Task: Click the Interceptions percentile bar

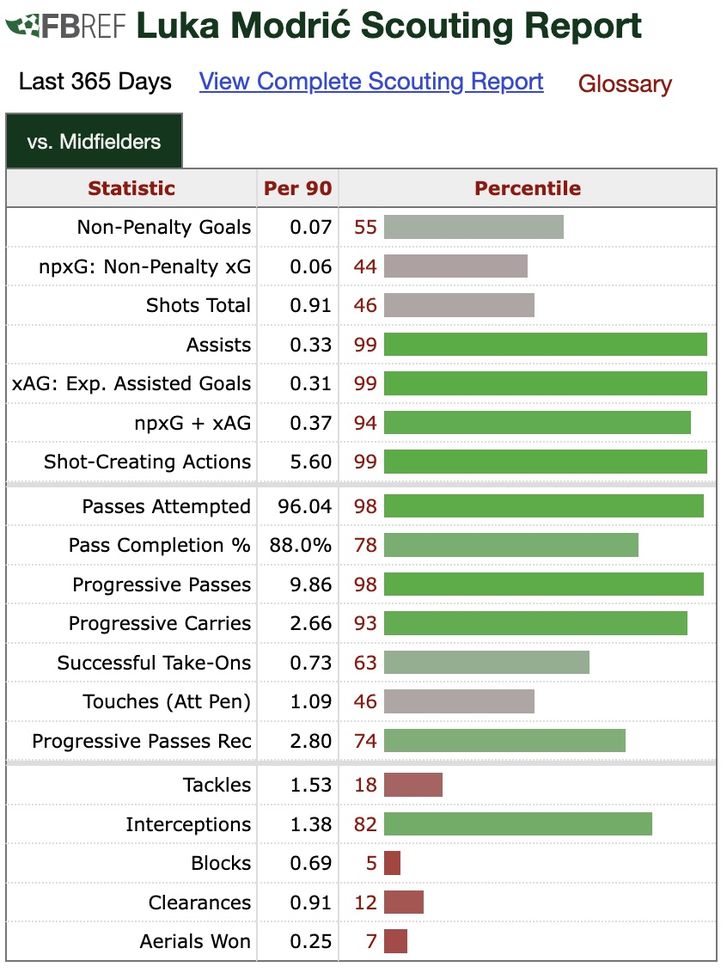Action: coord(518,824)
